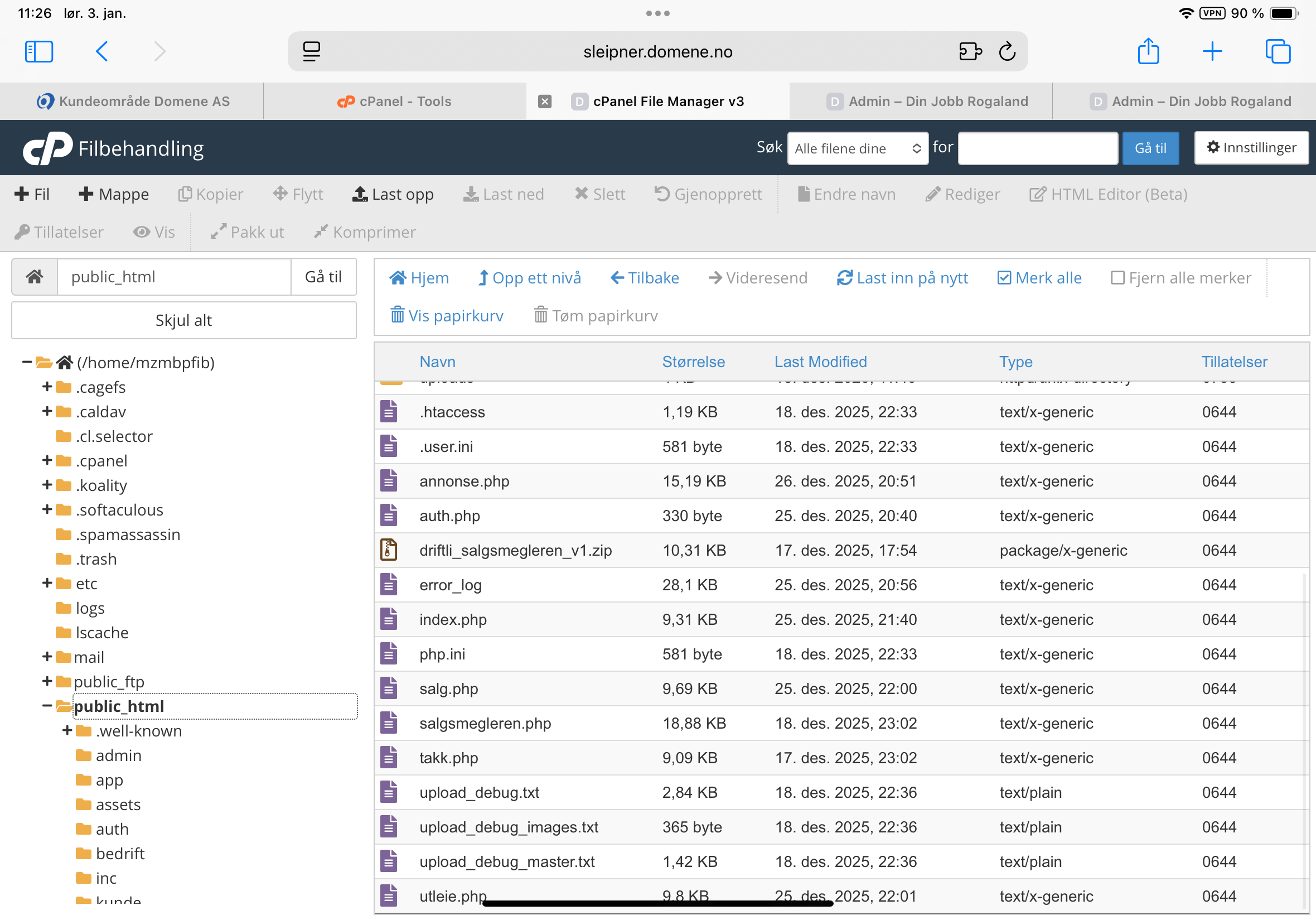Viewport: 1316px width, 915px height.
Task: Switch to cPanel - Tools tab
Action: coord(395,102)
